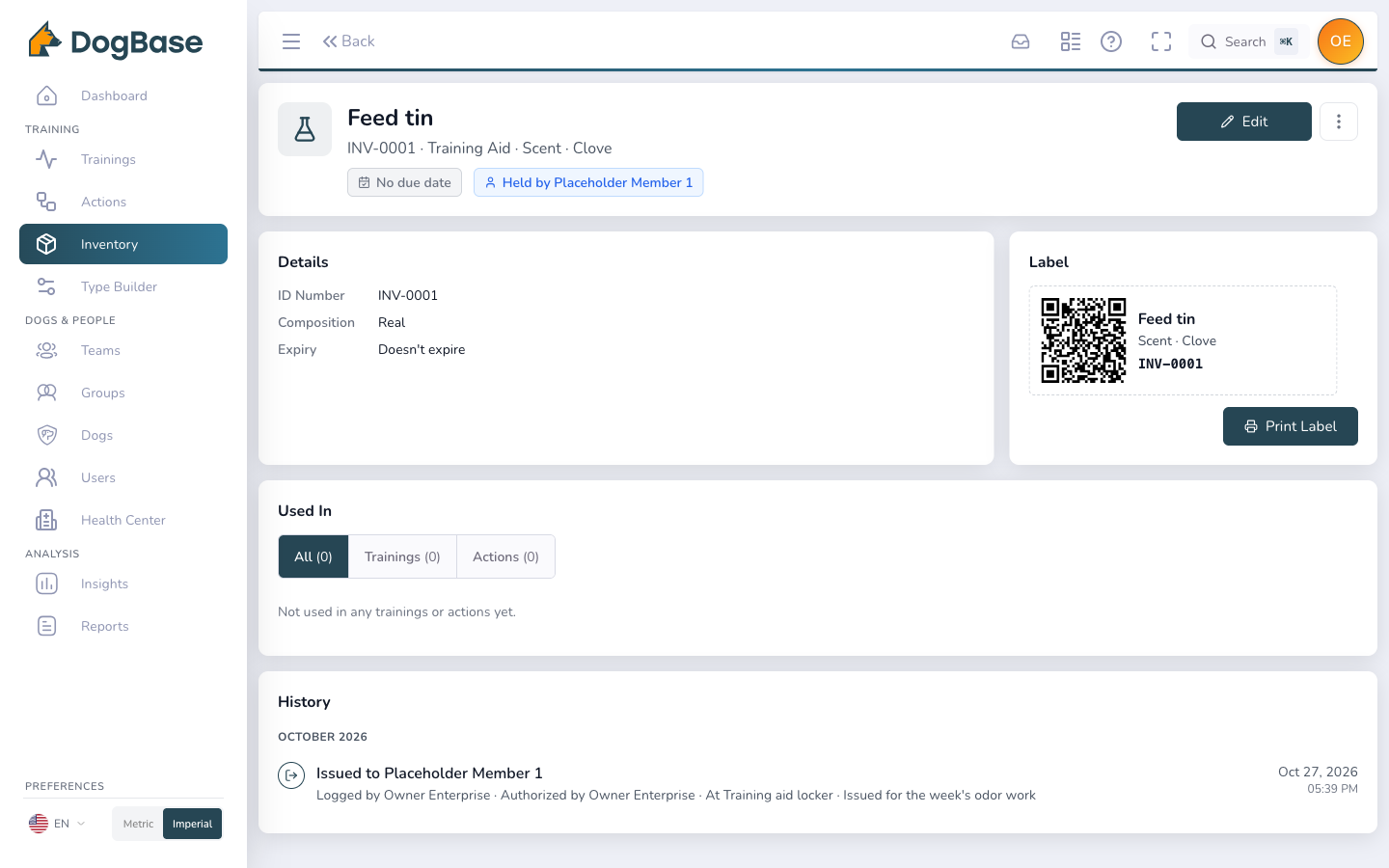1389x868 pixels.
Task: Select the Inventory cube icon
Action: coord(46,244)
